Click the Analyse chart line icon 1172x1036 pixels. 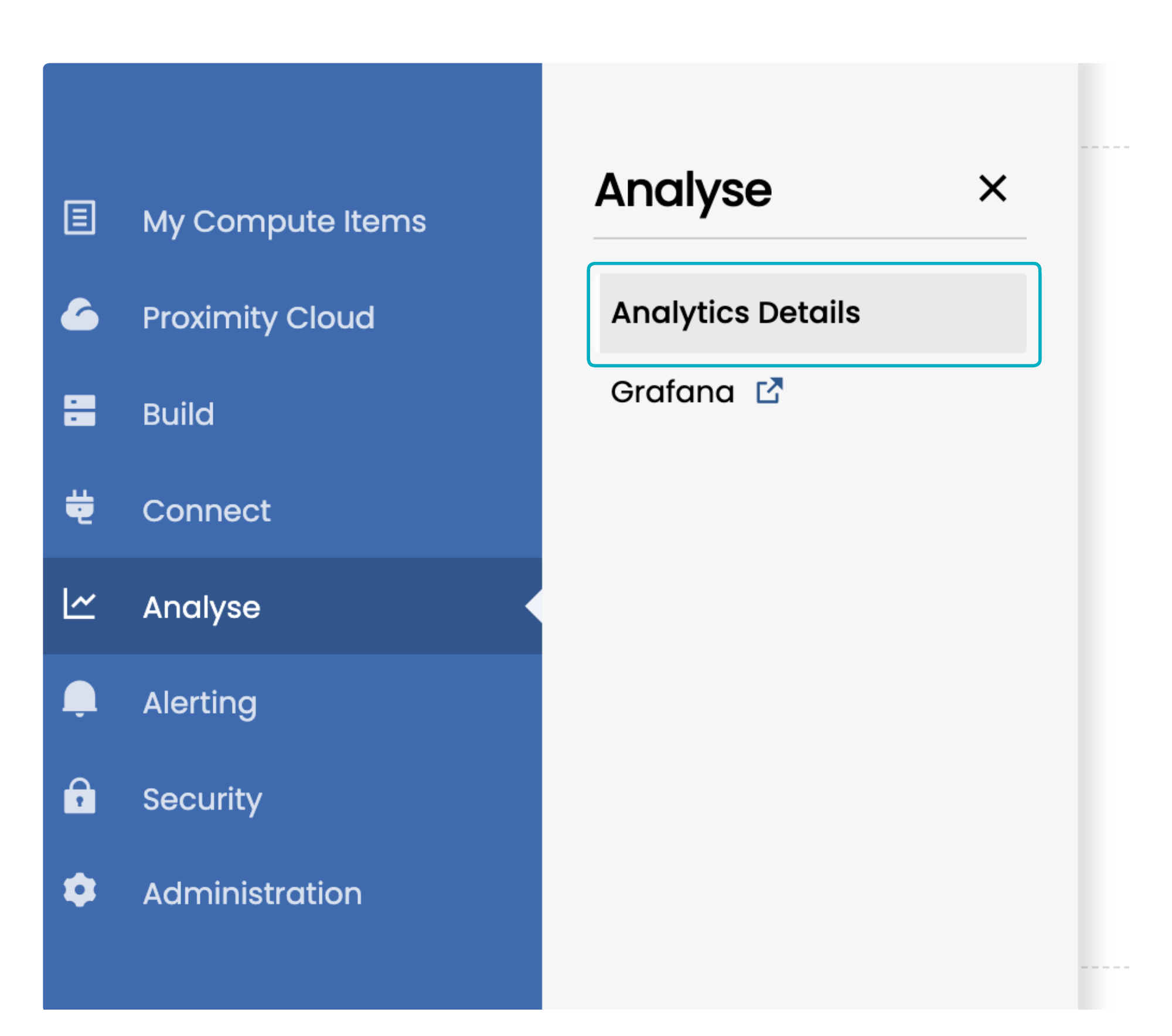click(80, 604)
